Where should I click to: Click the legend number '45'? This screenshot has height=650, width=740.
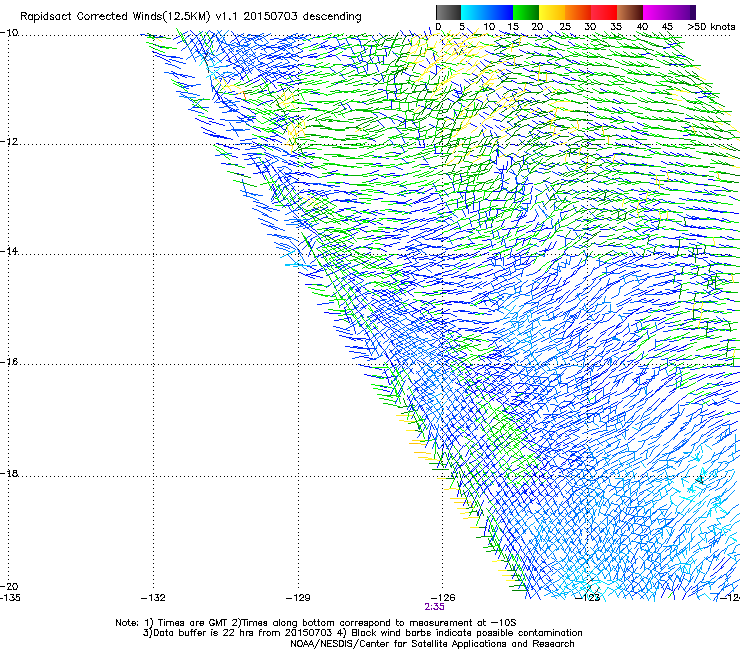point(667,27)
